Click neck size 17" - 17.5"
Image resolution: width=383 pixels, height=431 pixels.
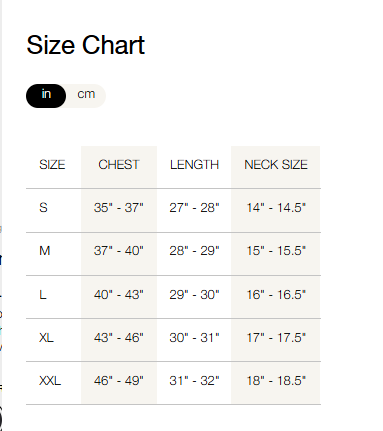276,338
